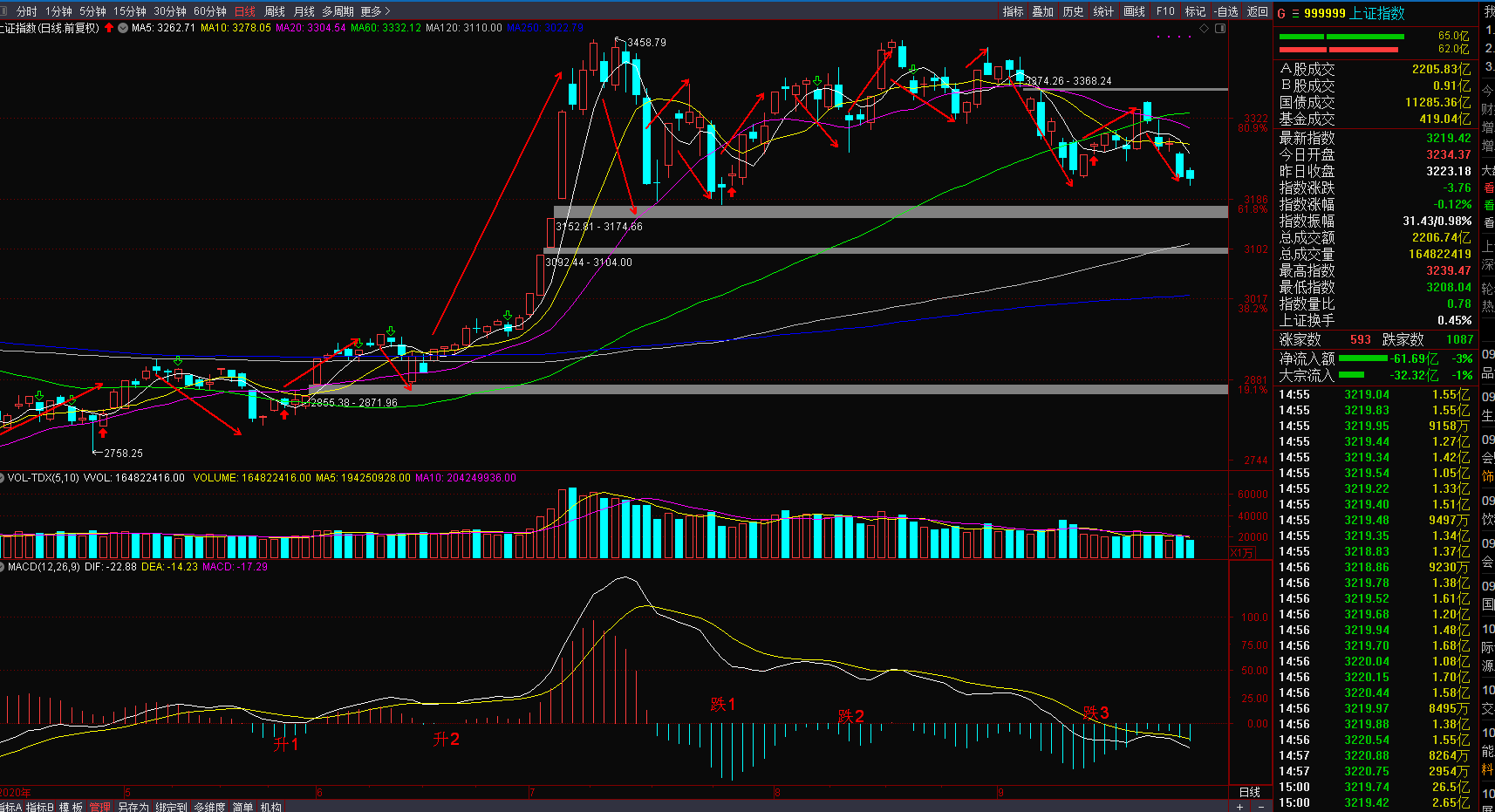
Task: Open F10 company info
Action: 1165,11
